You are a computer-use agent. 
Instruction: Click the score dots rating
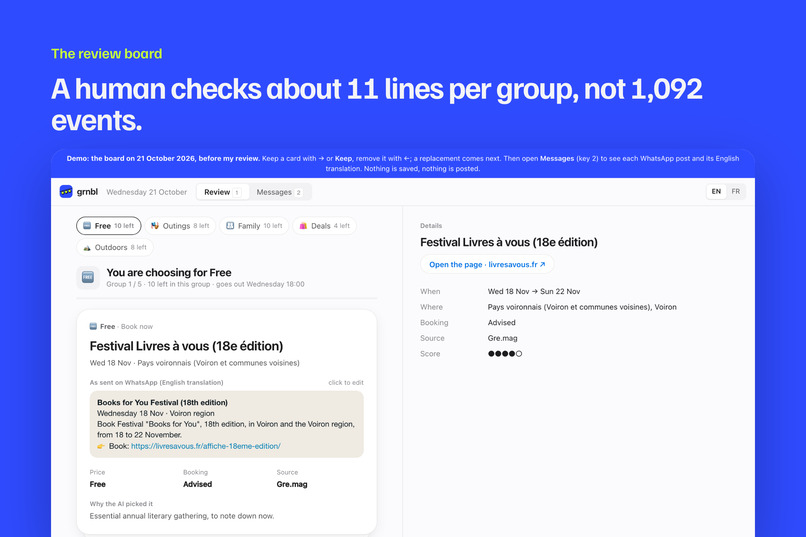click(505, 354)
